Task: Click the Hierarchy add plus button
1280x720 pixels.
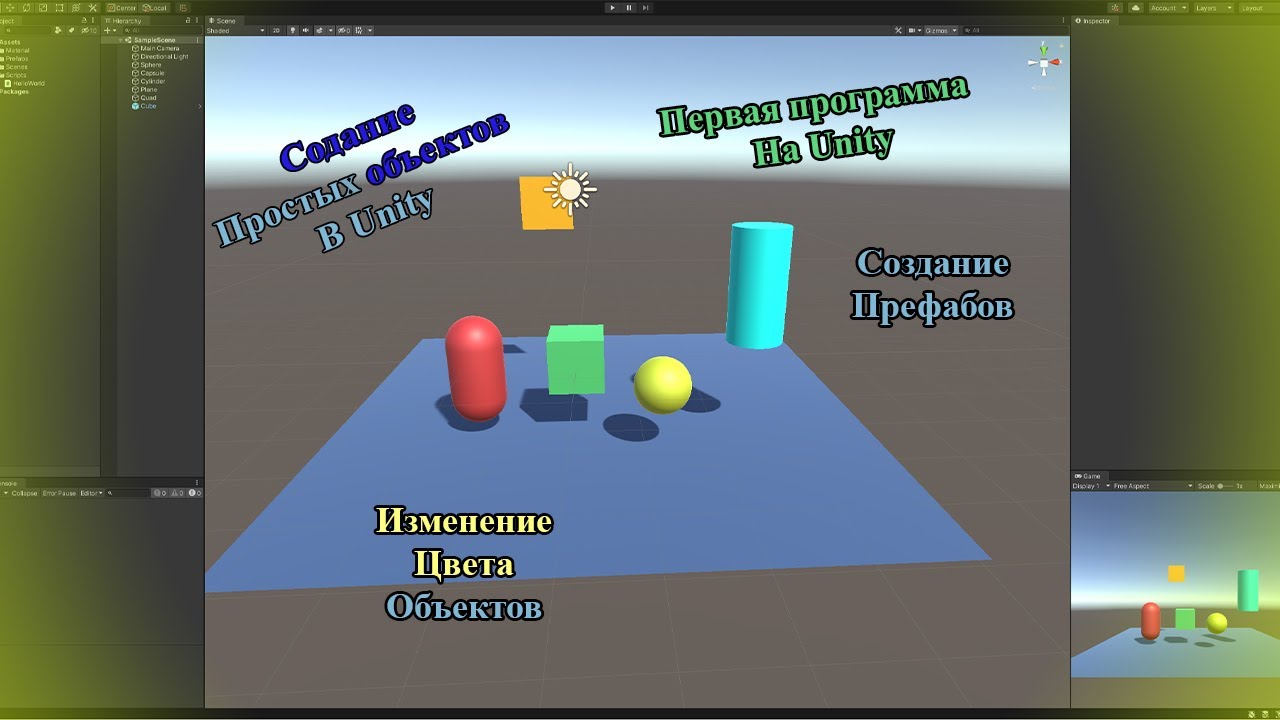Action: point(108,31)
